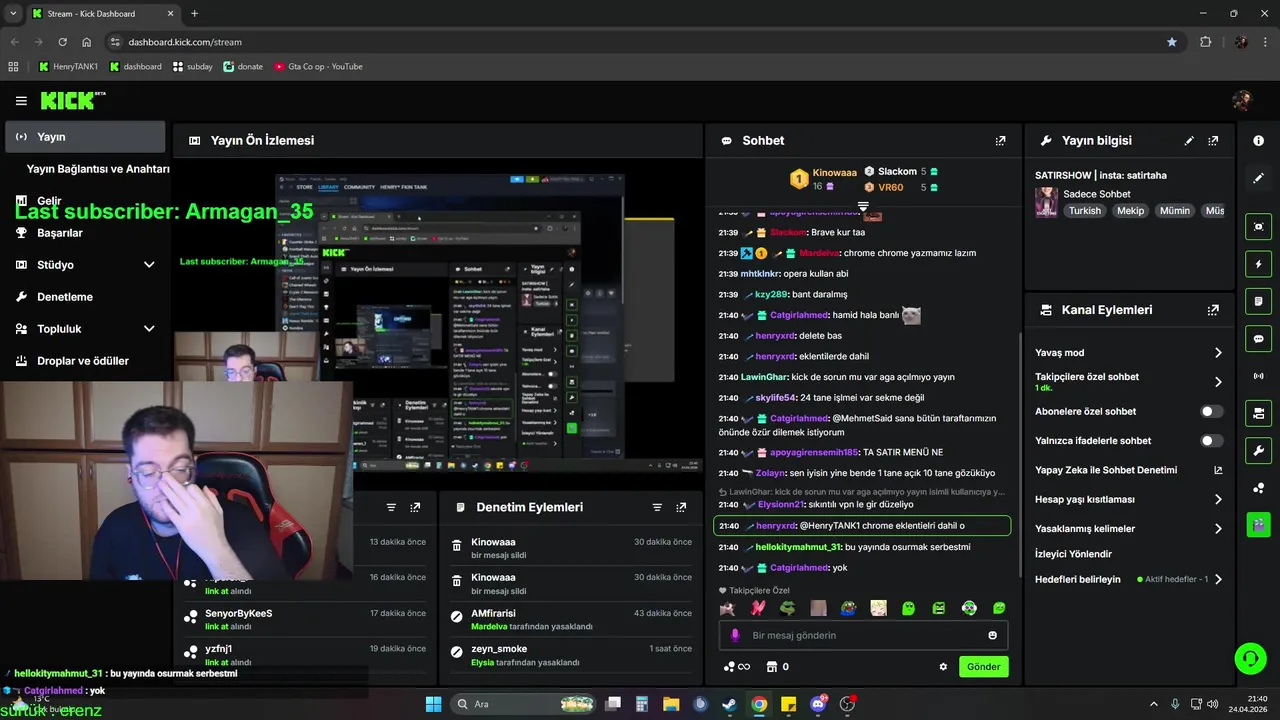
Task: Click the Turkish tag chip
Action: coord(1084,211)
